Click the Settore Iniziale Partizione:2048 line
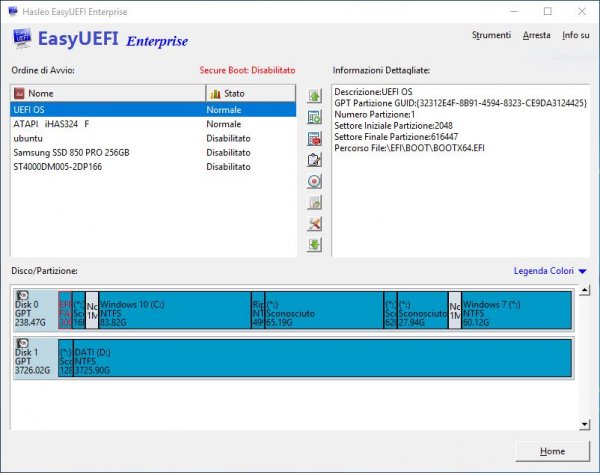 pos(393,126)
